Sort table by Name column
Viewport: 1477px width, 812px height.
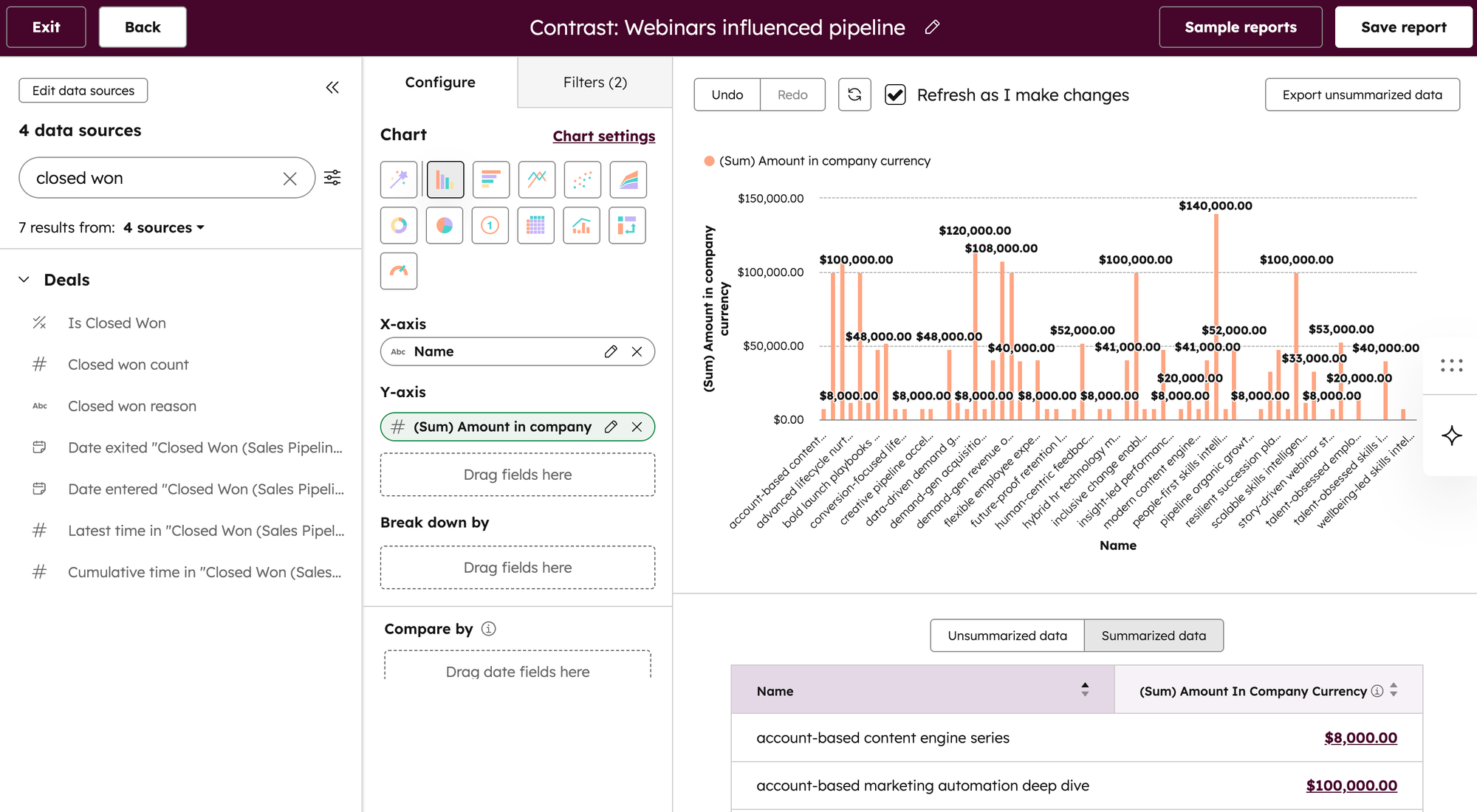tap(1084, 690)
